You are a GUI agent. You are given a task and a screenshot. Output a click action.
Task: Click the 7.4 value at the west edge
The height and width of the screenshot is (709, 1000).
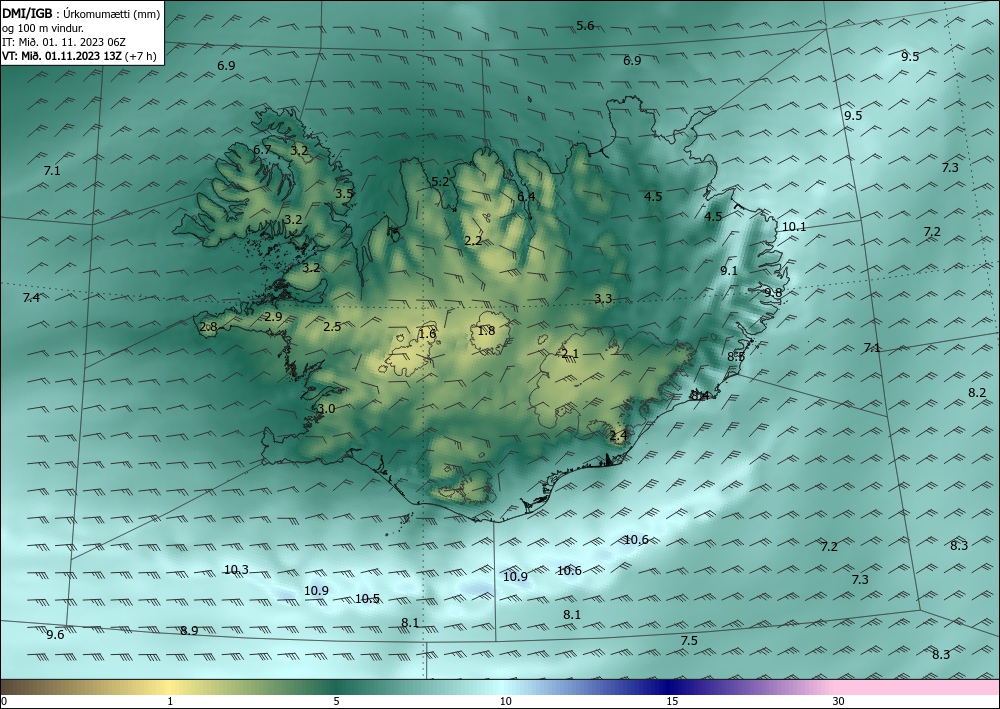pos(31,298)
